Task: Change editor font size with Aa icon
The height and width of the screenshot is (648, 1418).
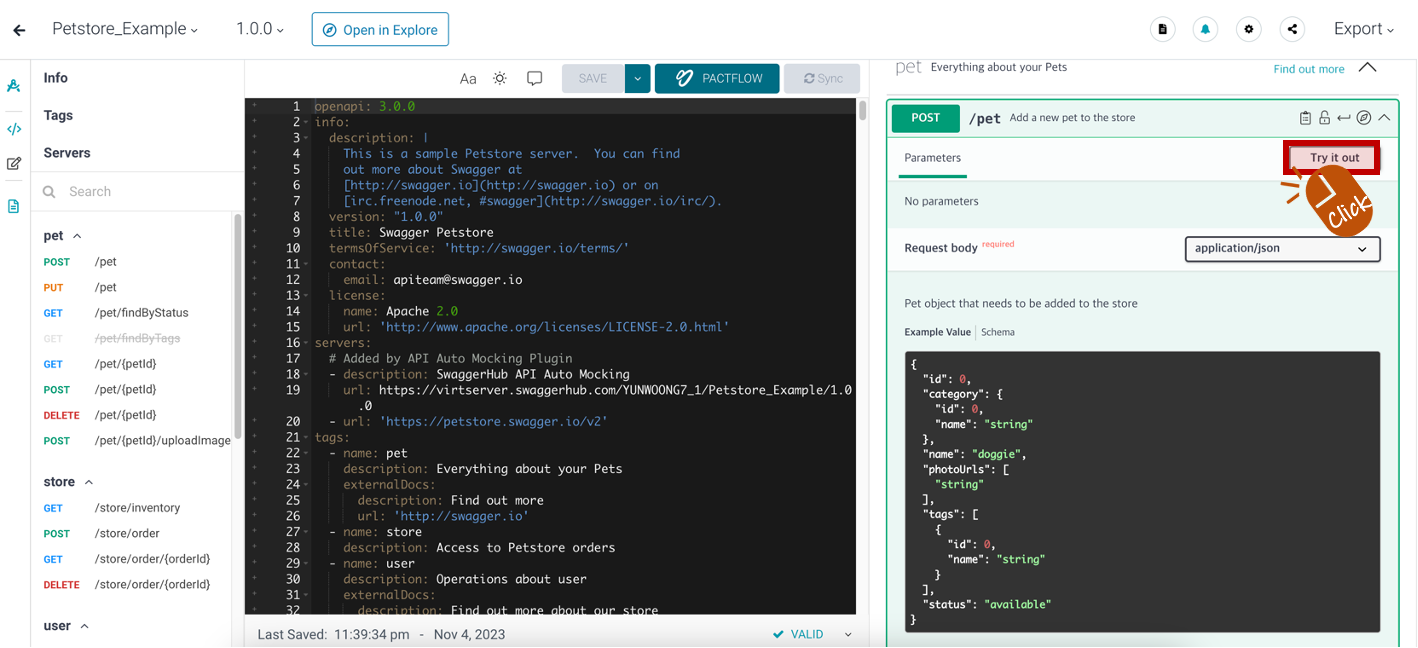Action: coord(468,78)
